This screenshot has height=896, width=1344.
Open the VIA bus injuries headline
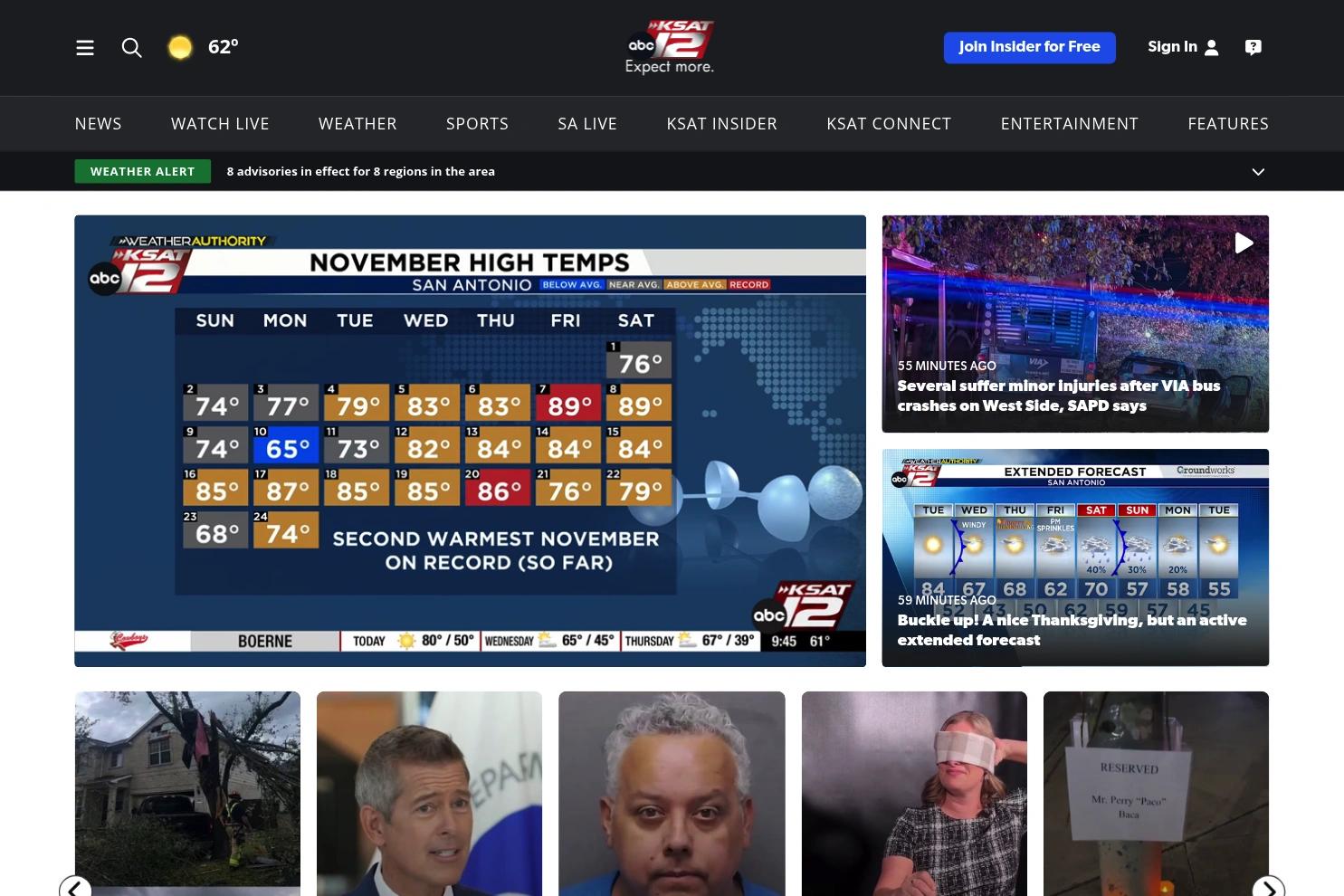pos(1059,396)
